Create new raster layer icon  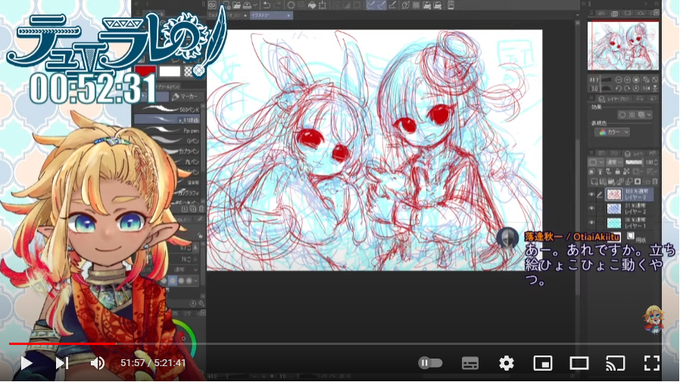pyautogui.click(x=593, y=181)
